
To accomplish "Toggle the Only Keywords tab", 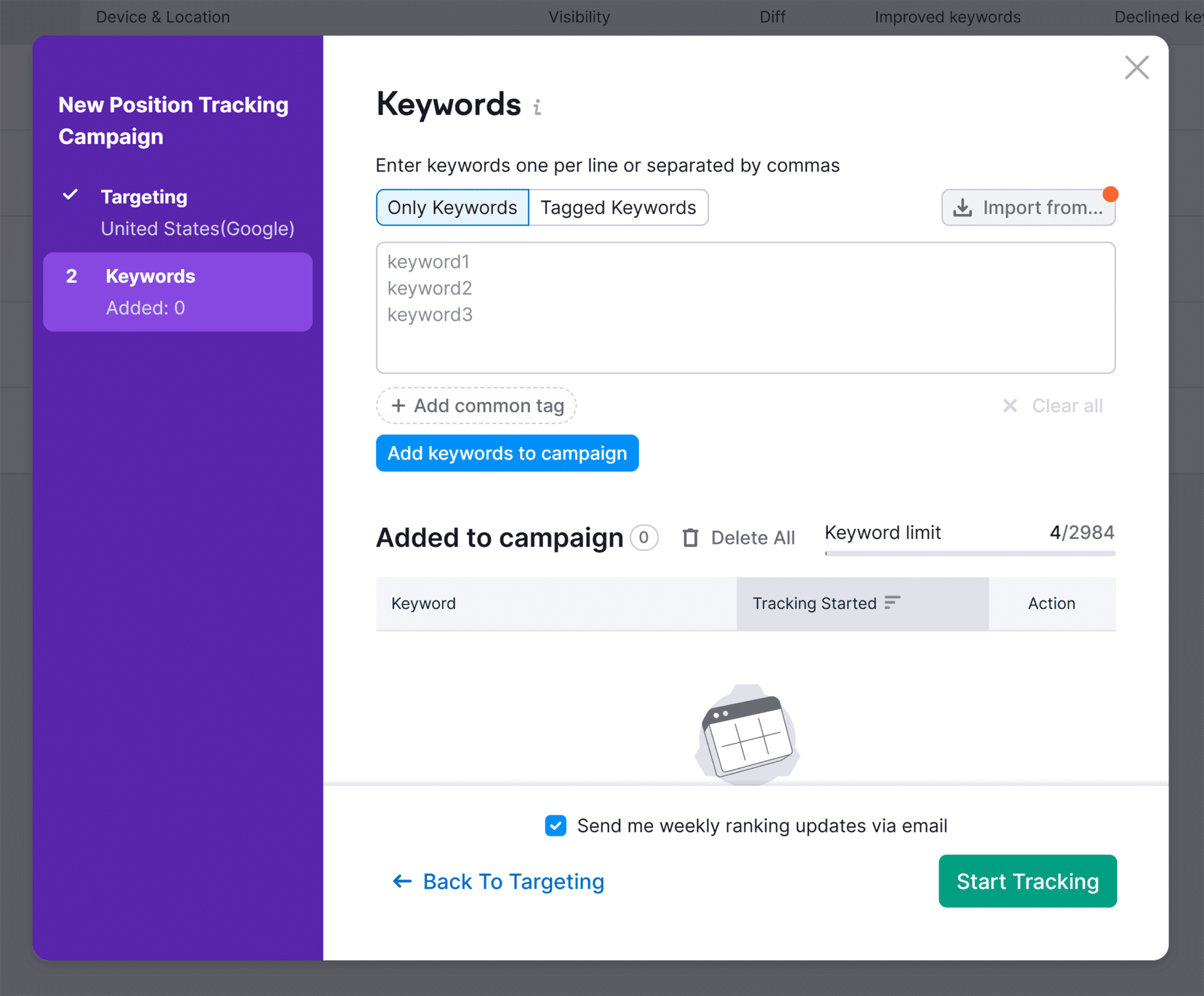I will (x=452, y=207).
